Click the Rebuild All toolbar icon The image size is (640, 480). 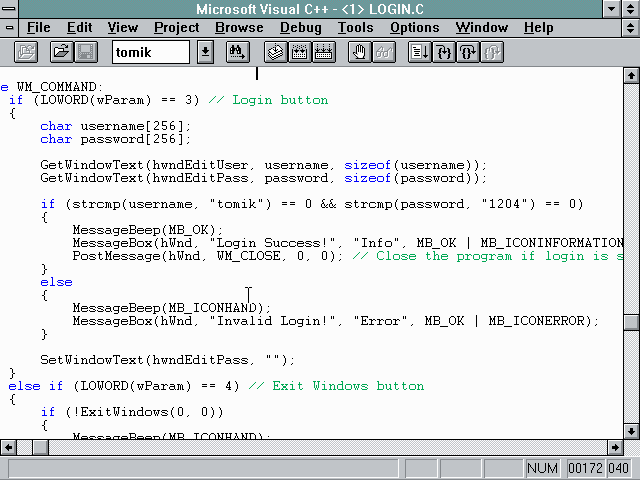[324, 52]
